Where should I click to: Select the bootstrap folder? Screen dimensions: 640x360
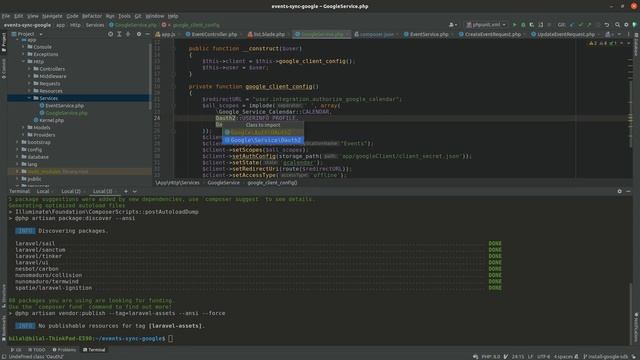[39, 142]
